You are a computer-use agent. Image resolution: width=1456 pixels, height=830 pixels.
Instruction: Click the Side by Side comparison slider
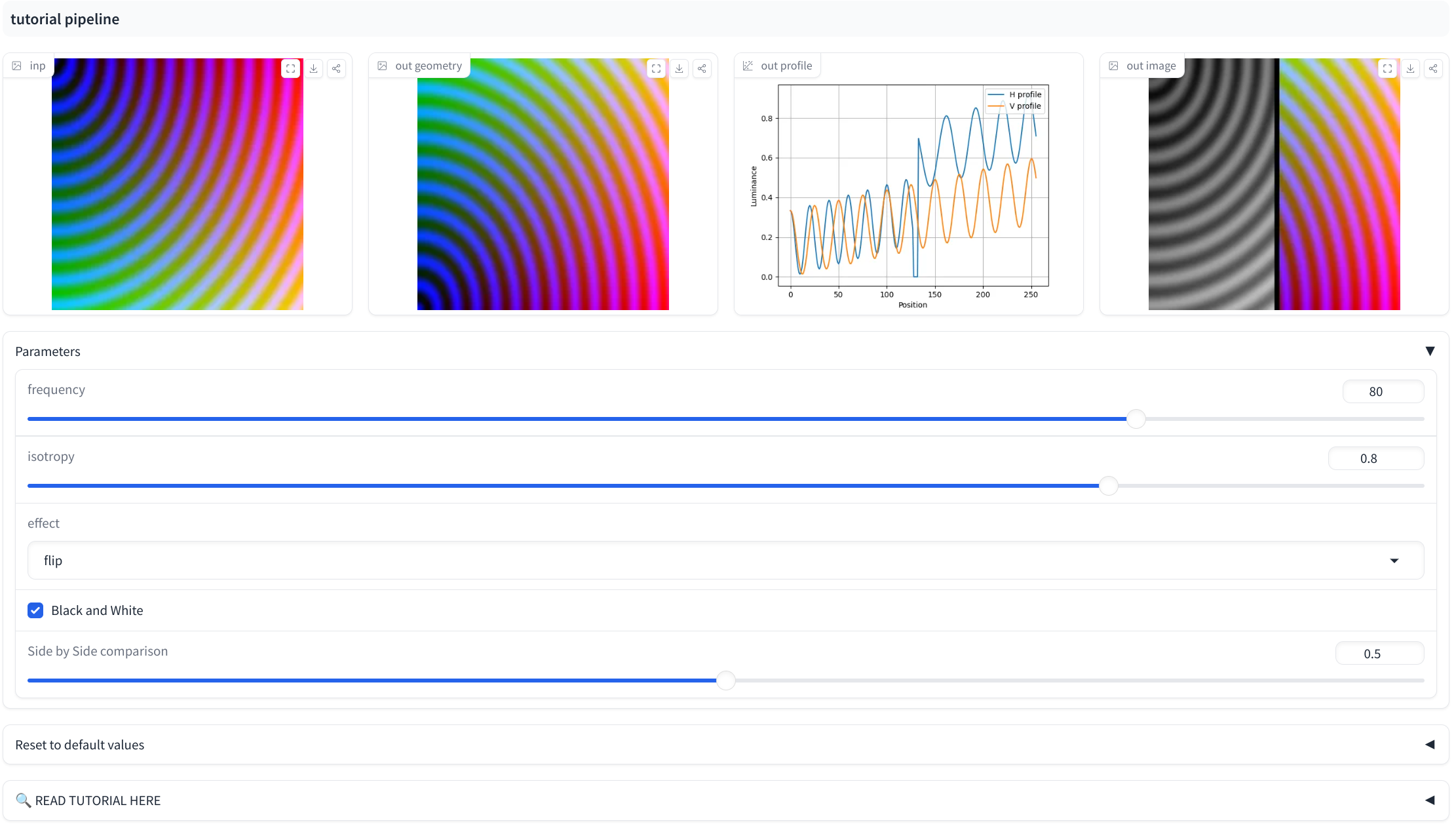pyautogui.click(x=726, y=681)
